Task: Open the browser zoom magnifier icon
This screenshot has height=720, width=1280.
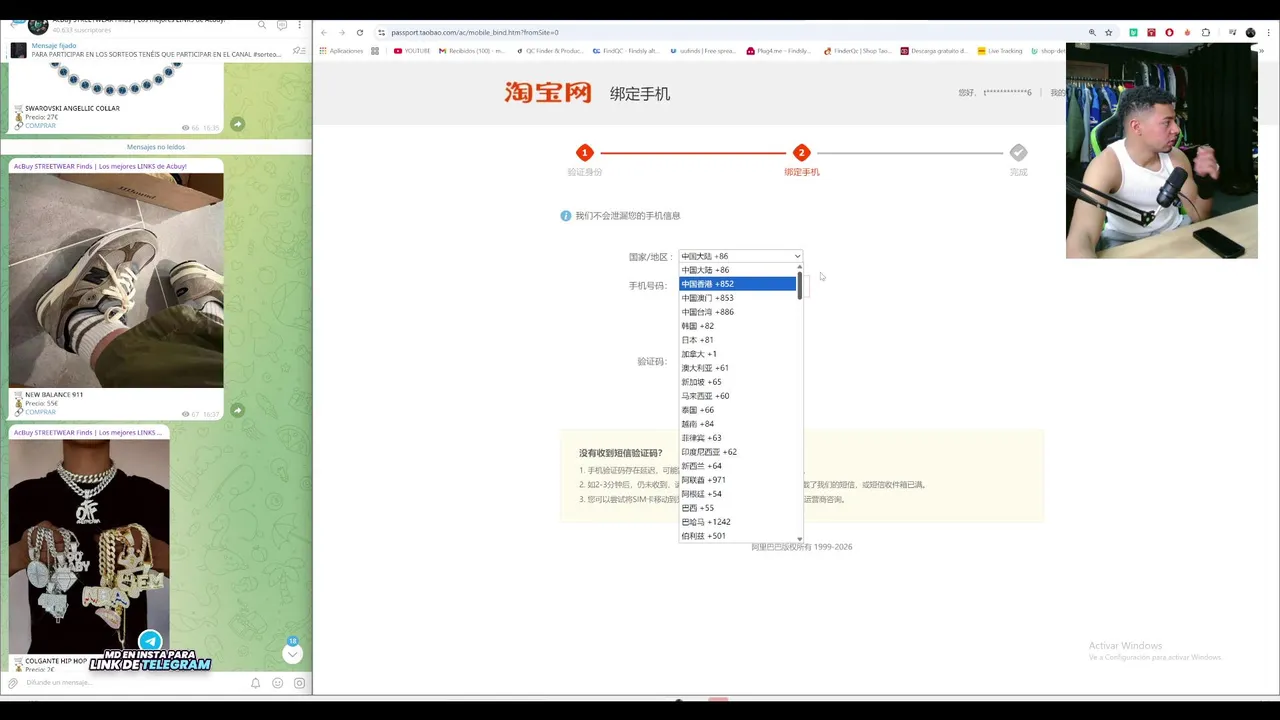Action: tap(1092, 33)
